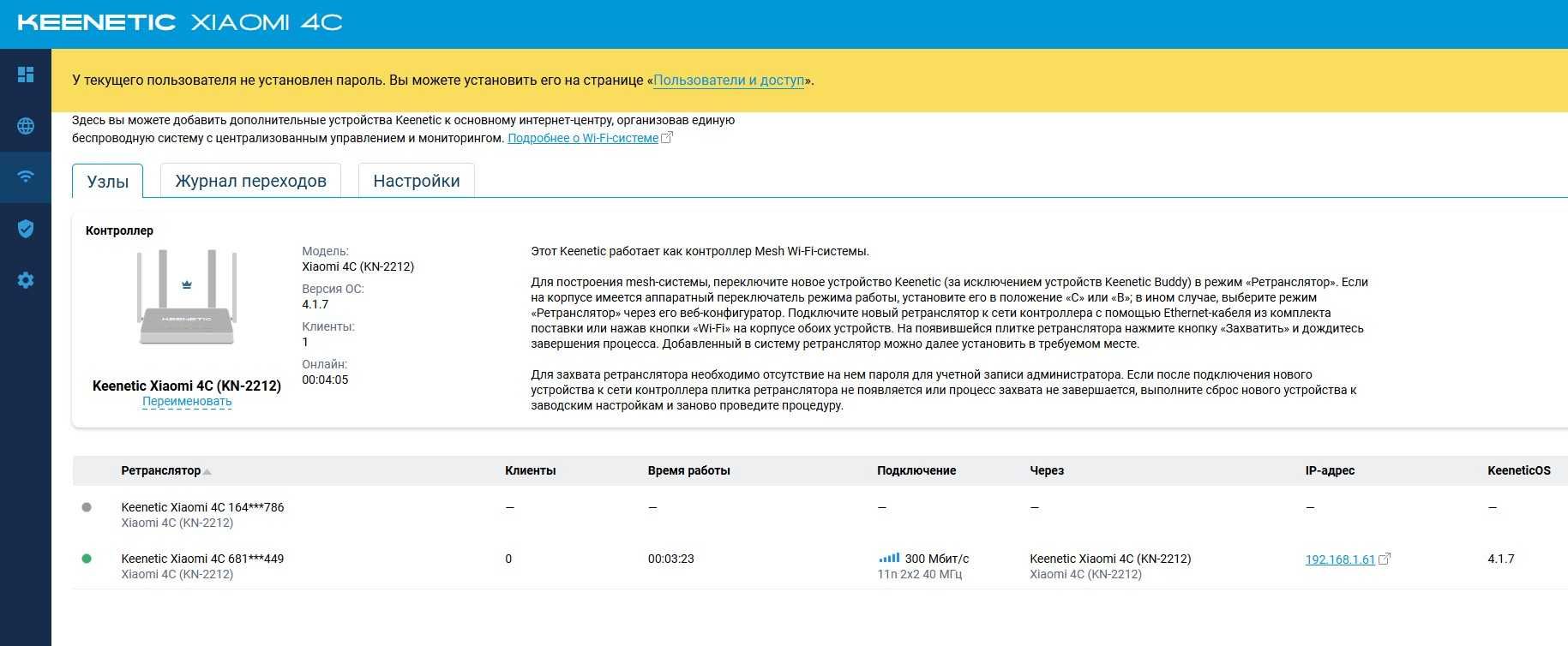Screen dimensions: 1568x646
Task: Click the Клиенты column header
Action: [x=531, y=470]
